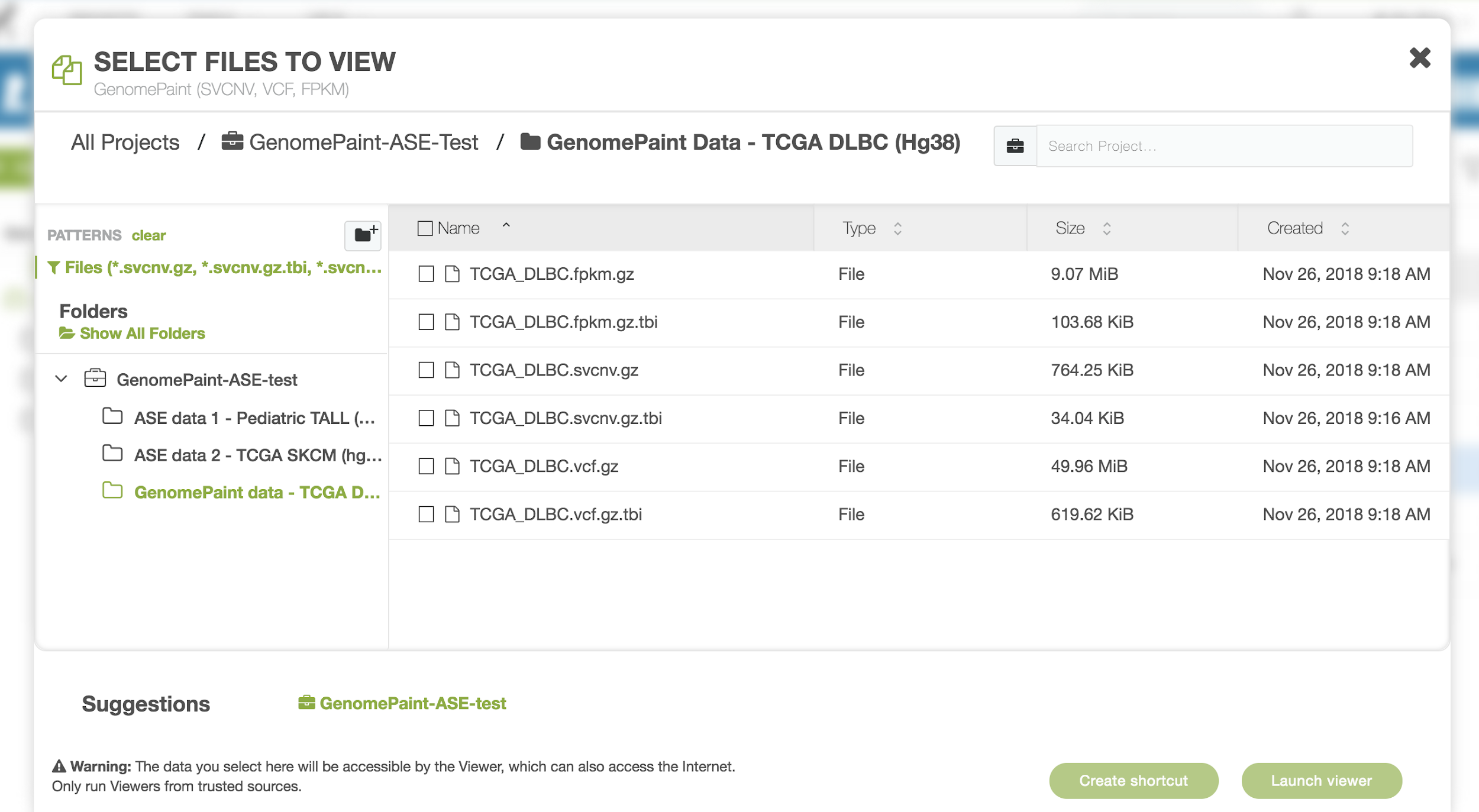The height and width of the screenshot is (812, 1479).
Task: Focus the Search Project input field
Action: [x=1225, y=145]
